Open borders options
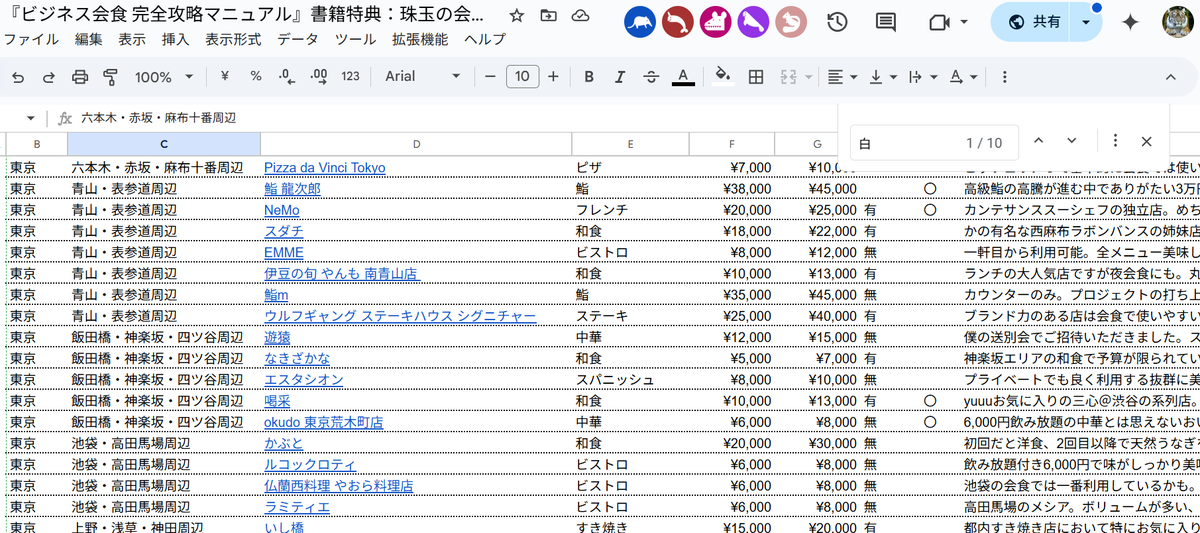The image size is (1200, 533). tap(756, 77)
